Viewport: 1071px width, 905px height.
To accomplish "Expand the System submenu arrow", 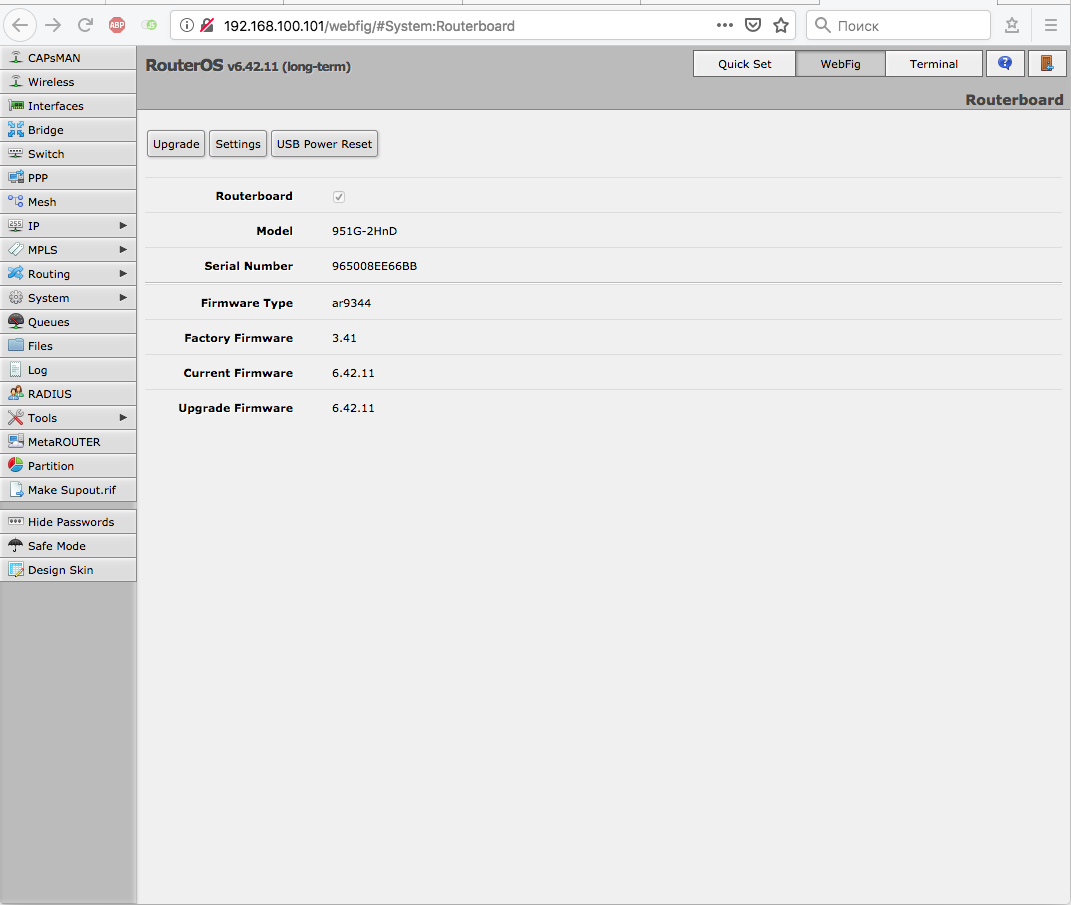I will (123, 297).
